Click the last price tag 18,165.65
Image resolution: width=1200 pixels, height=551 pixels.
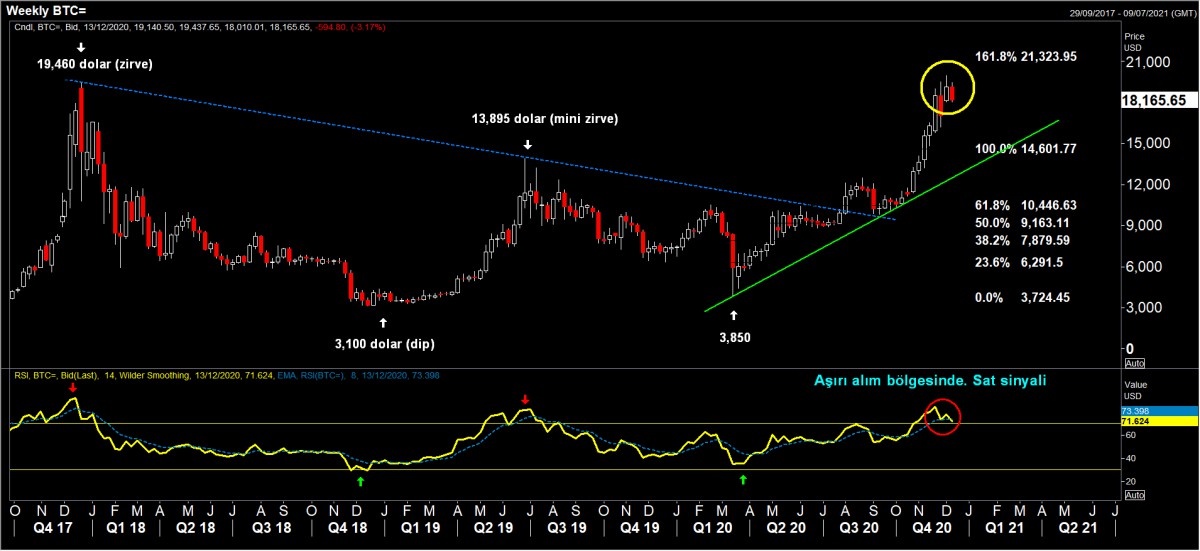pos(1158,100)
